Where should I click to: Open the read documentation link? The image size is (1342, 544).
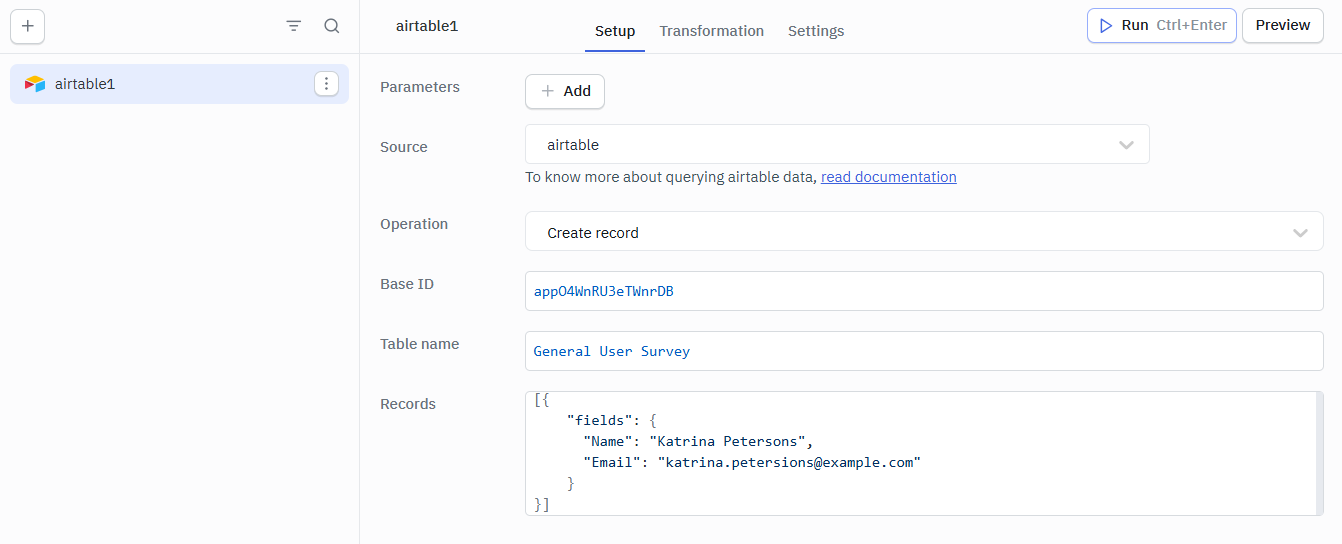tap(888, 177)
